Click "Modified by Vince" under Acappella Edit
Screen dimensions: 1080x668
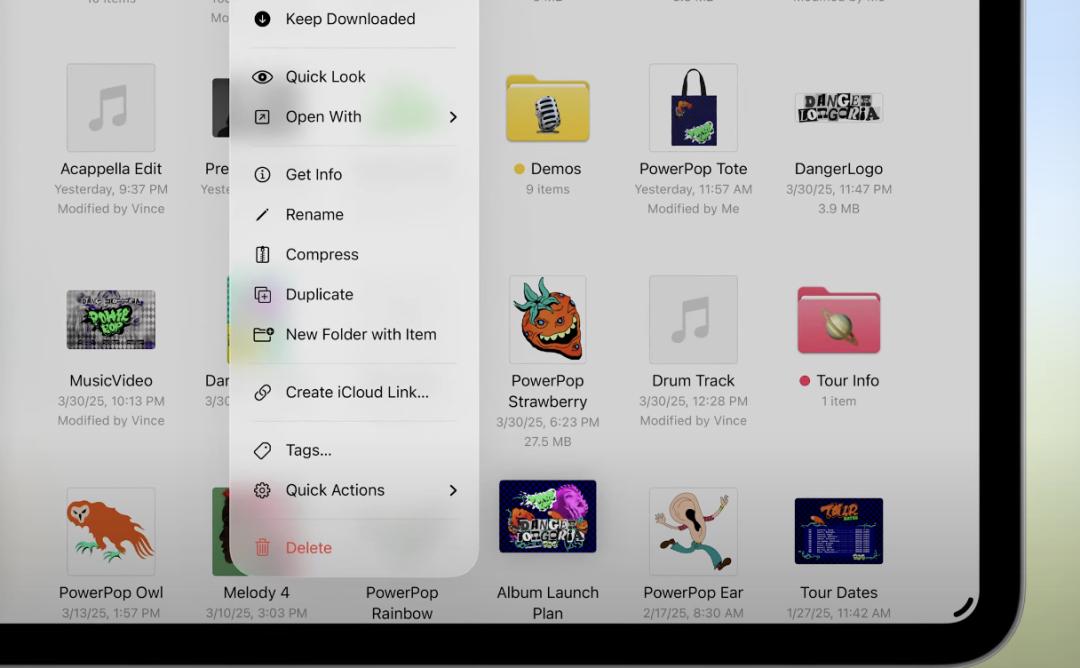click(111, 209)
